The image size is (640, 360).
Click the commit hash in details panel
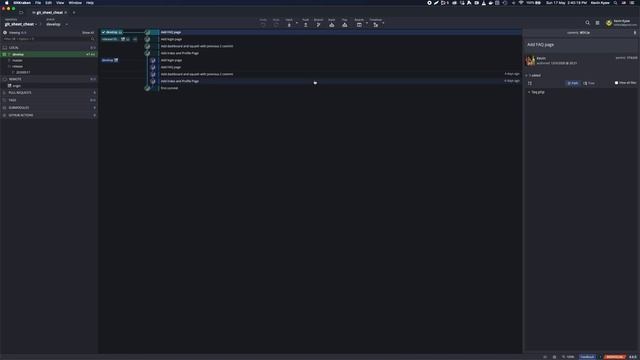(584, 33)
